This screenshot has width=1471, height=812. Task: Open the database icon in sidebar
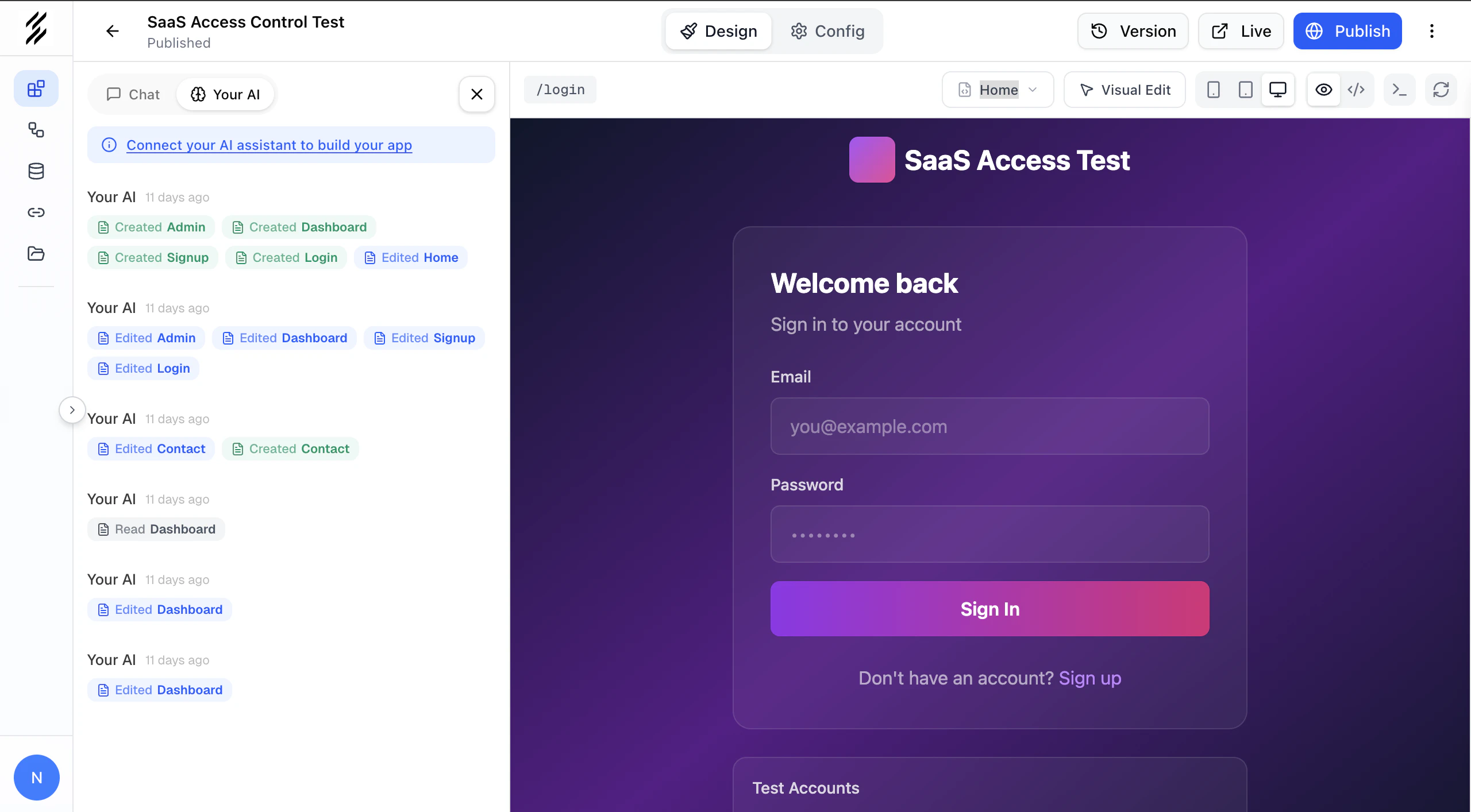coord(36,171)
